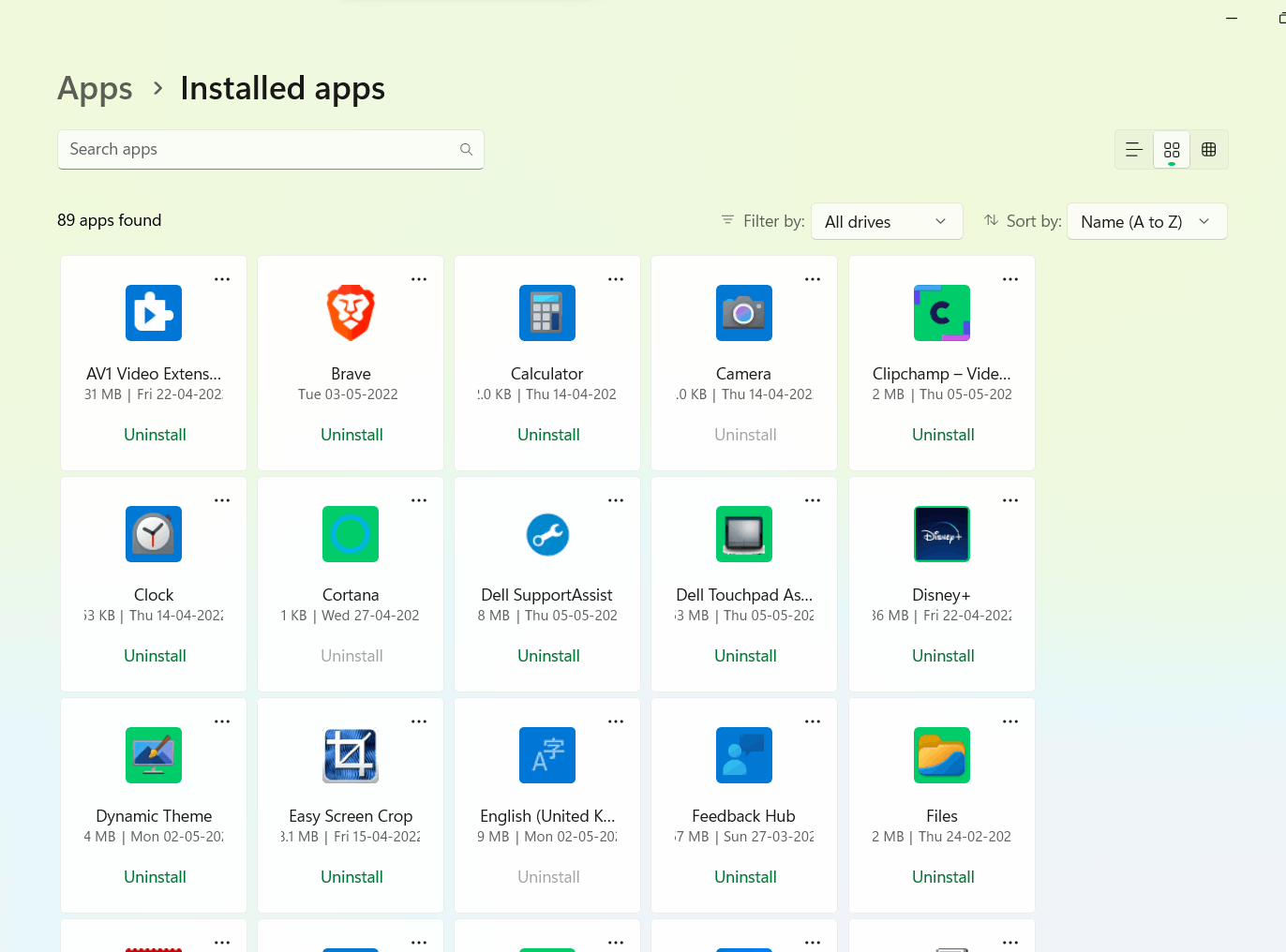The height and width of the screenshot is (952, 1286).
Task: Uninstall Disney+
Action: 943,656
